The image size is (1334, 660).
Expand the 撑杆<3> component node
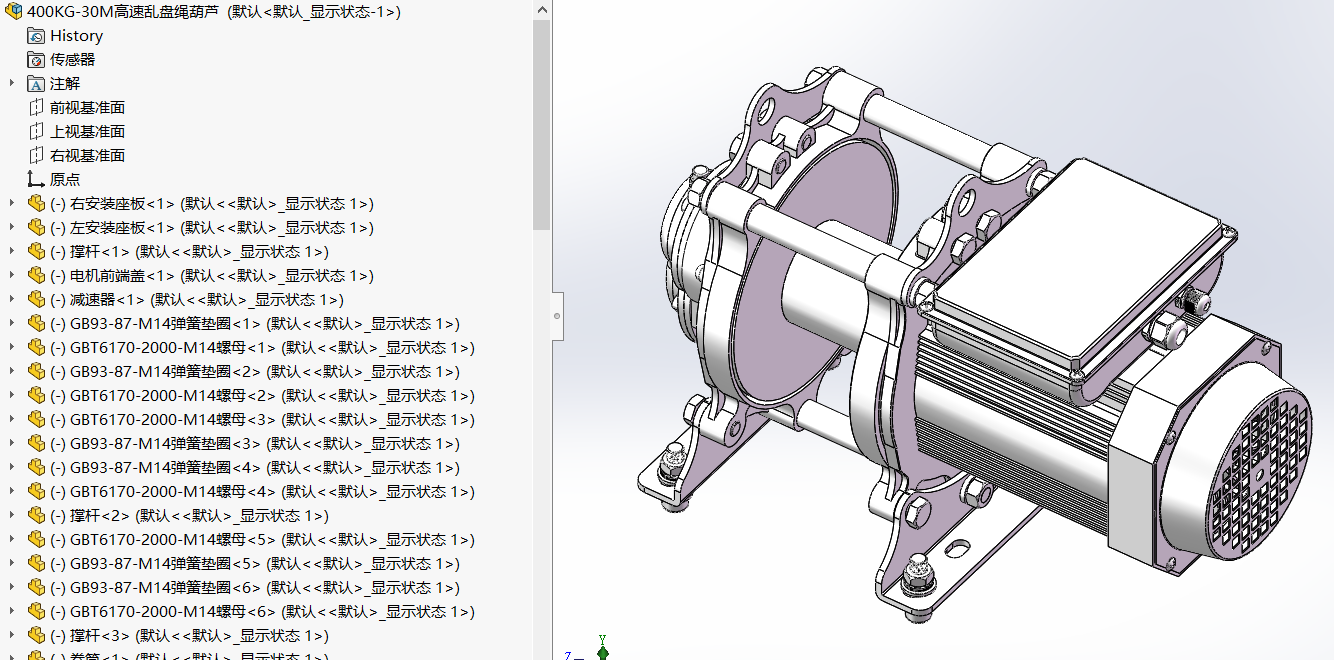click(x=12, y=636)
